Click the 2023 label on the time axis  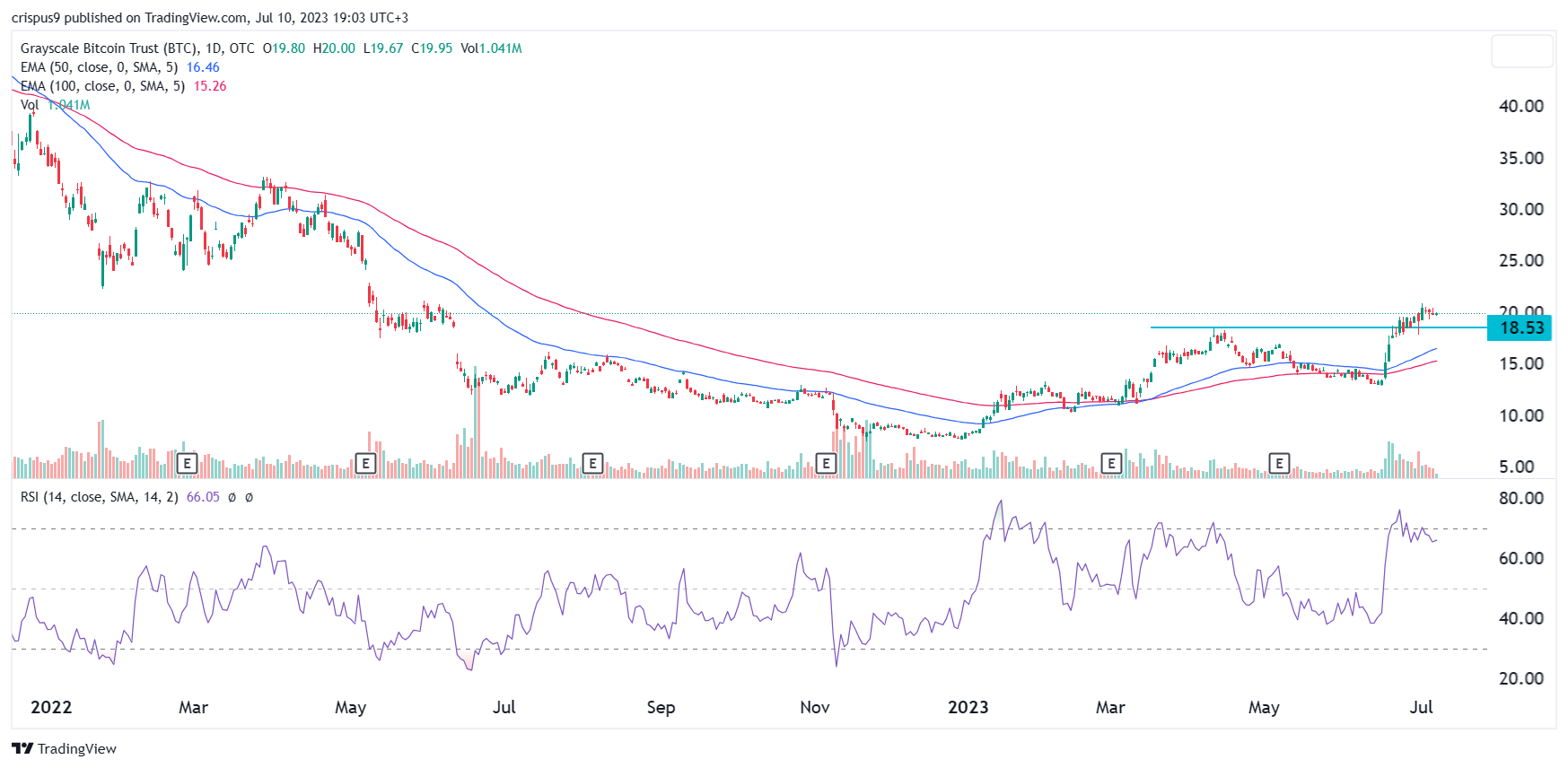(x=968, y=707)
